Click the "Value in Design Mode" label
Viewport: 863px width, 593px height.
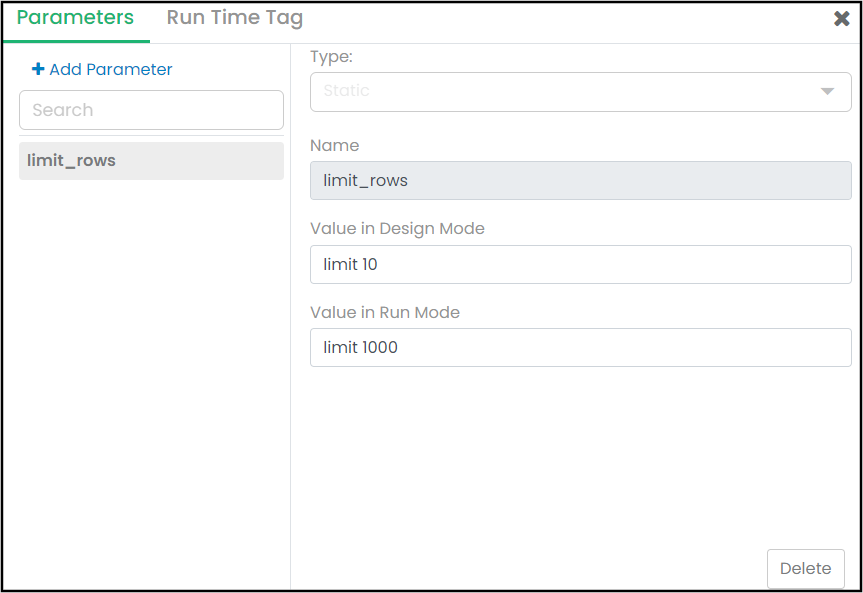(x=397, y=228)
